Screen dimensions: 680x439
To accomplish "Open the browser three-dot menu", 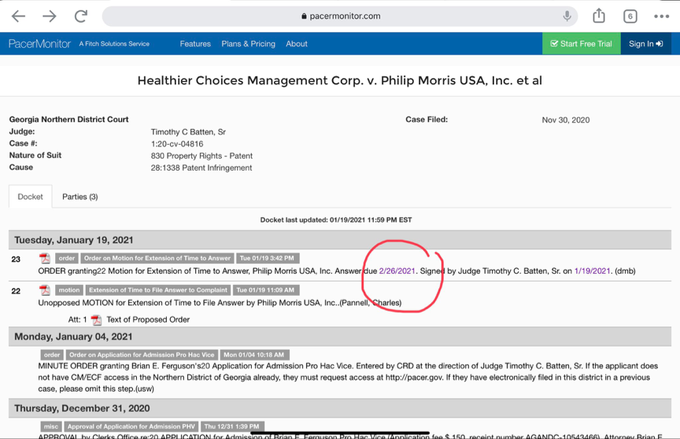I will 661,16.
